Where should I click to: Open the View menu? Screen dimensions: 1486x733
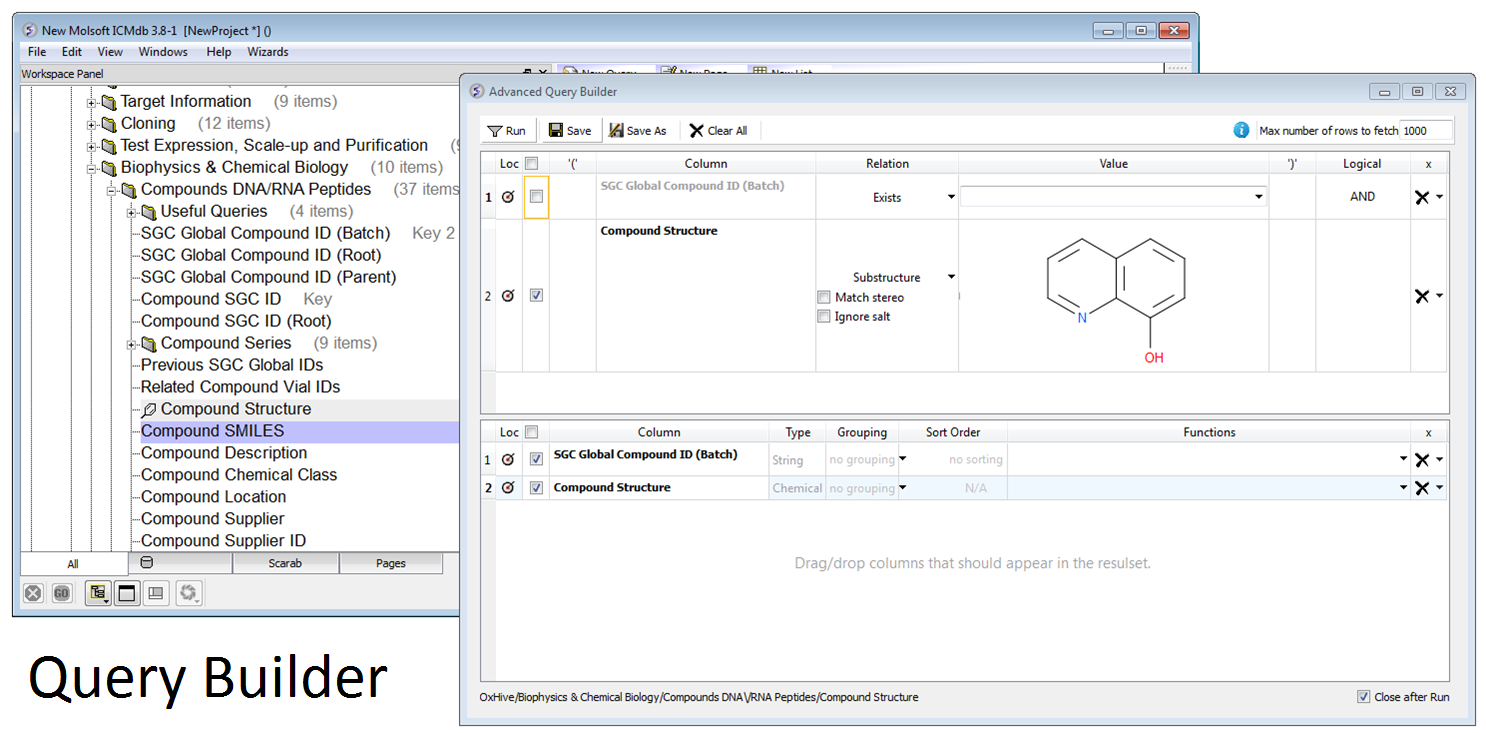110,52
